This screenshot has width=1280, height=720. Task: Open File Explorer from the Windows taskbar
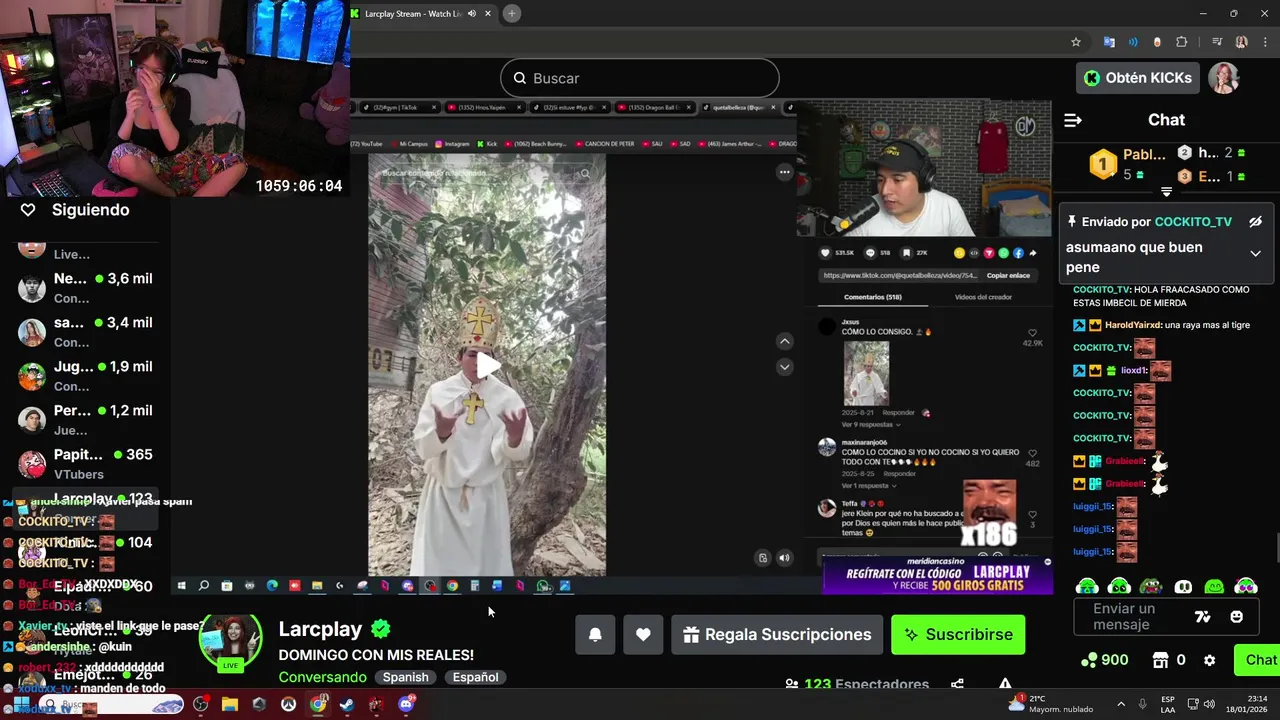tap(229, 704)
